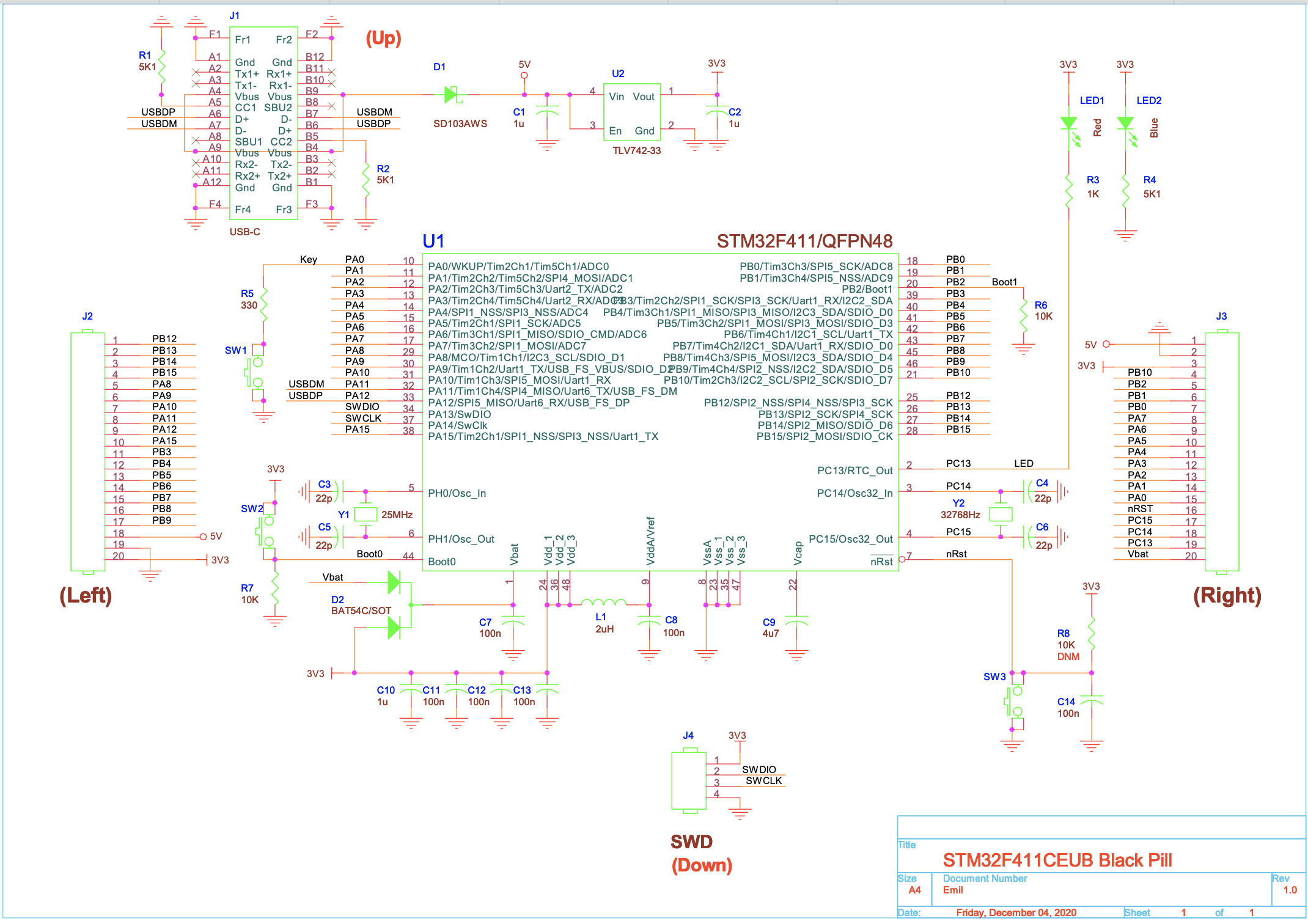Select the J2 left header connector

pyautogui.click(x=87, y=452)
